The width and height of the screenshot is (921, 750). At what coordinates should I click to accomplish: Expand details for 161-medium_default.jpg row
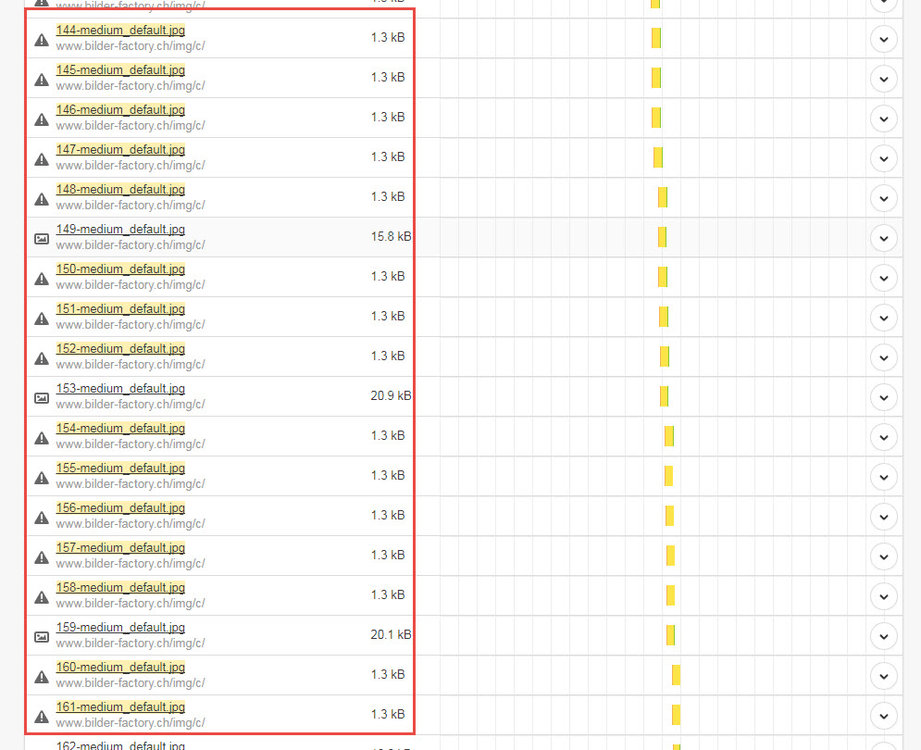pyautogui.click(x=883, y=716)
